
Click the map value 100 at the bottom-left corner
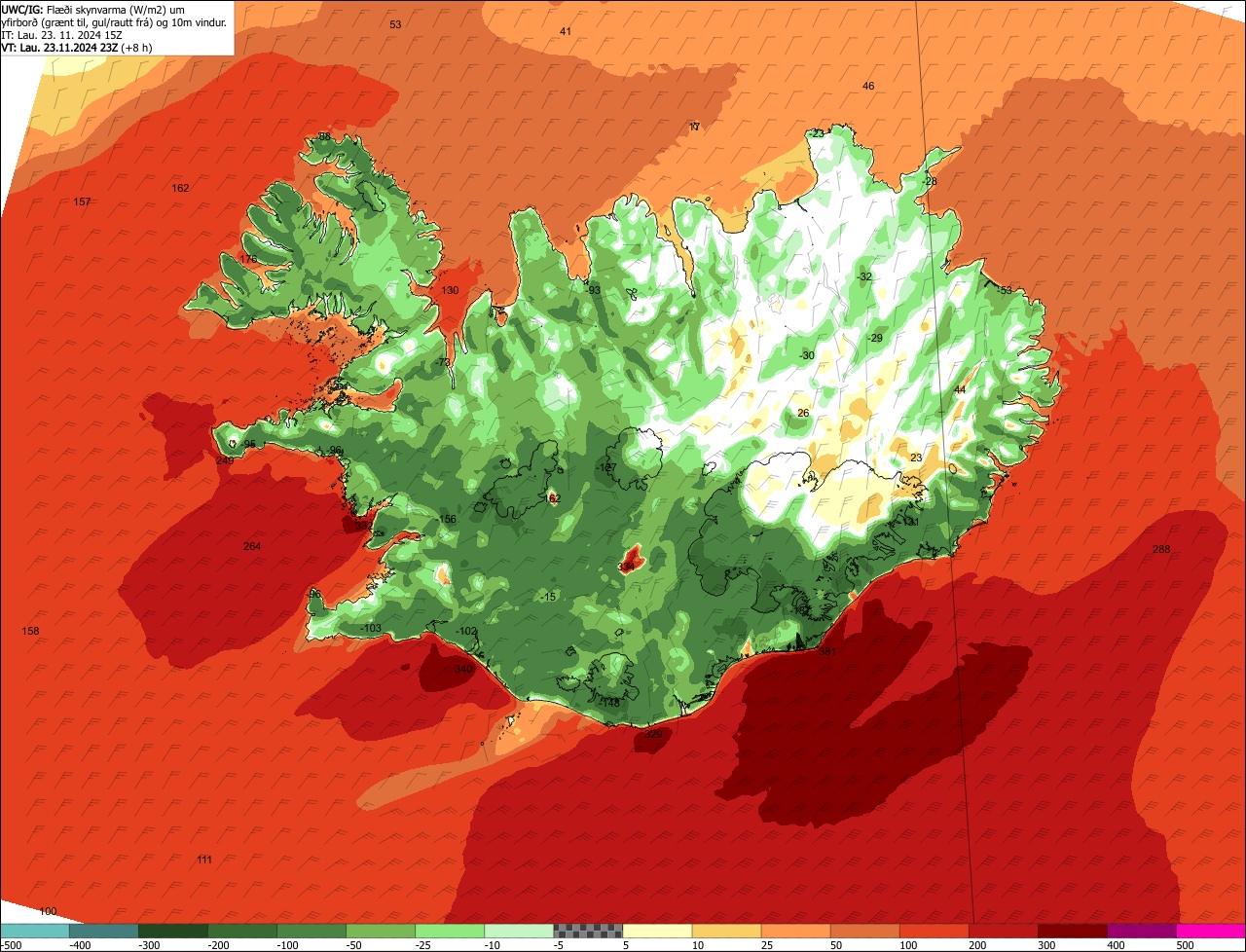click(48, 911)
